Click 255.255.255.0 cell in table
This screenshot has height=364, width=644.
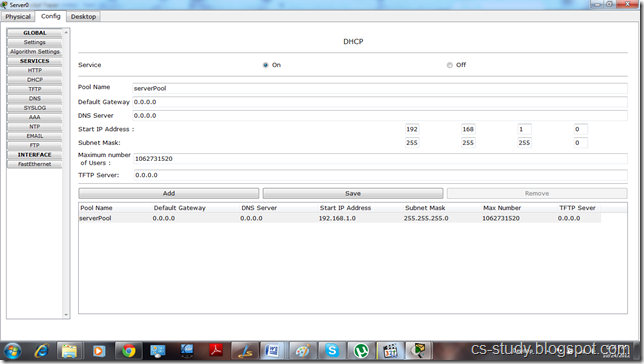[x=426, y=218]
